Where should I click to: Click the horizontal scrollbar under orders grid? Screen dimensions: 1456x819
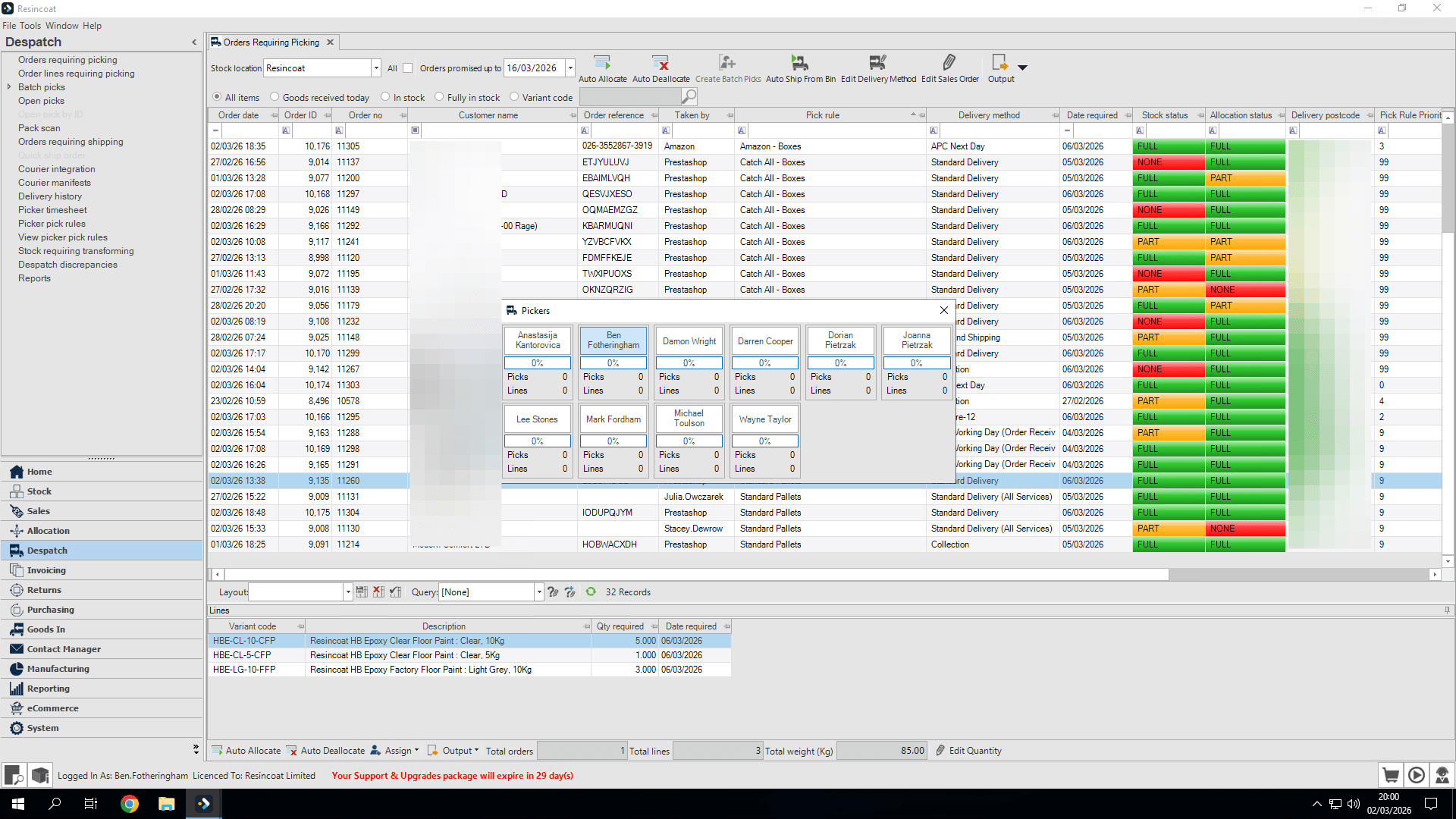coord(695,575)
